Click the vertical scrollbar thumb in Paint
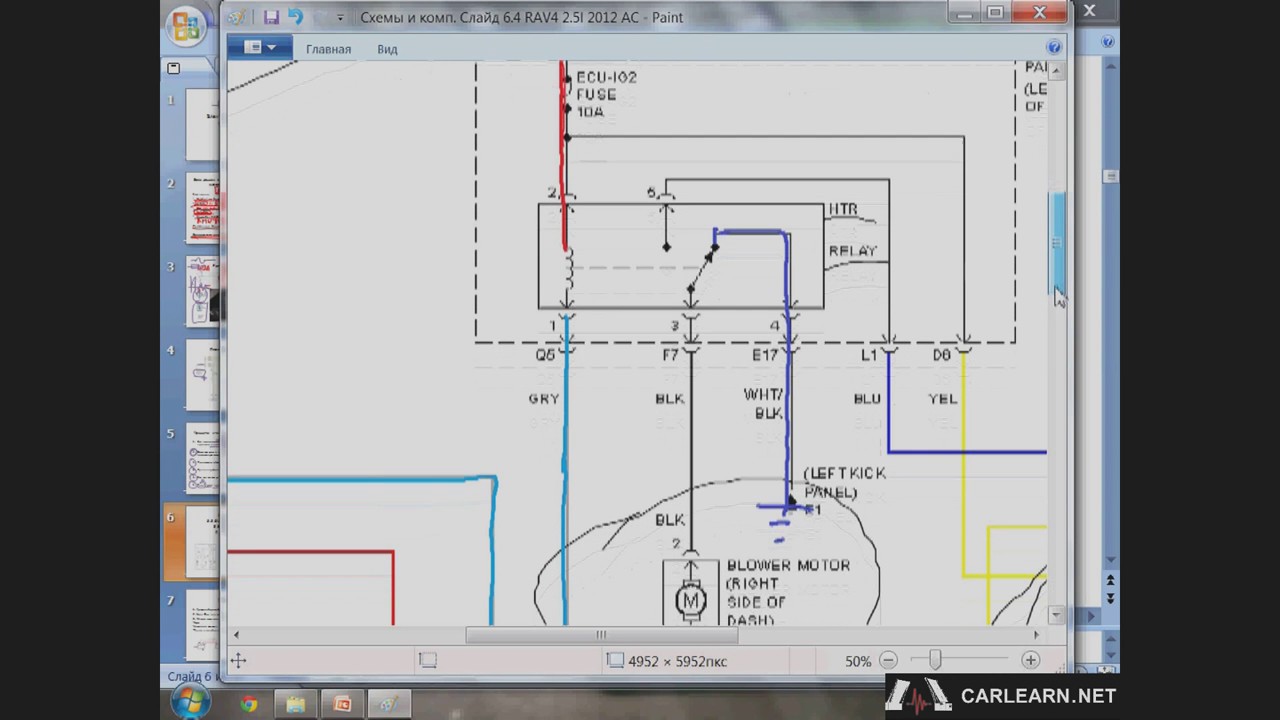The height and width of the screenshot is (720, 1280). [x=1057, y=242]
